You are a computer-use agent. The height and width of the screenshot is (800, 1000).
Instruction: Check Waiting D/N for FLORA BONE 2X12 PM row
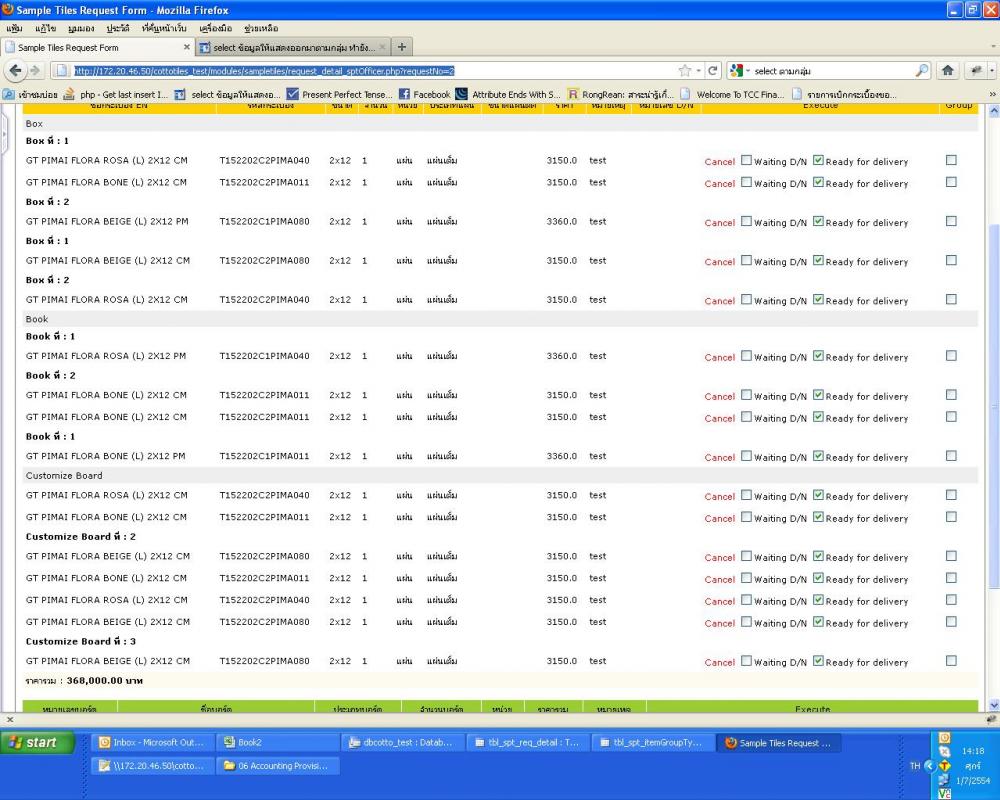tap(746, 456)
